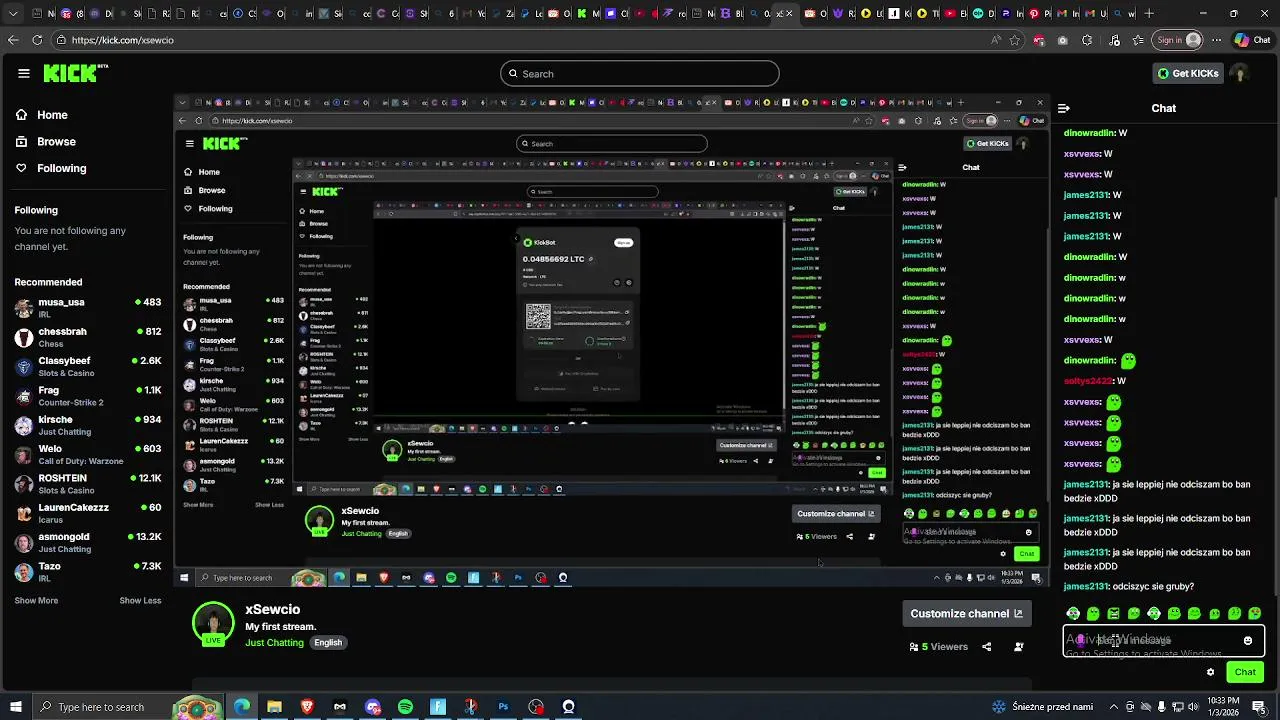Click the moderator user icon beside share
The height and width of the screenshot is (720, 1280).
click(1018, 647)
